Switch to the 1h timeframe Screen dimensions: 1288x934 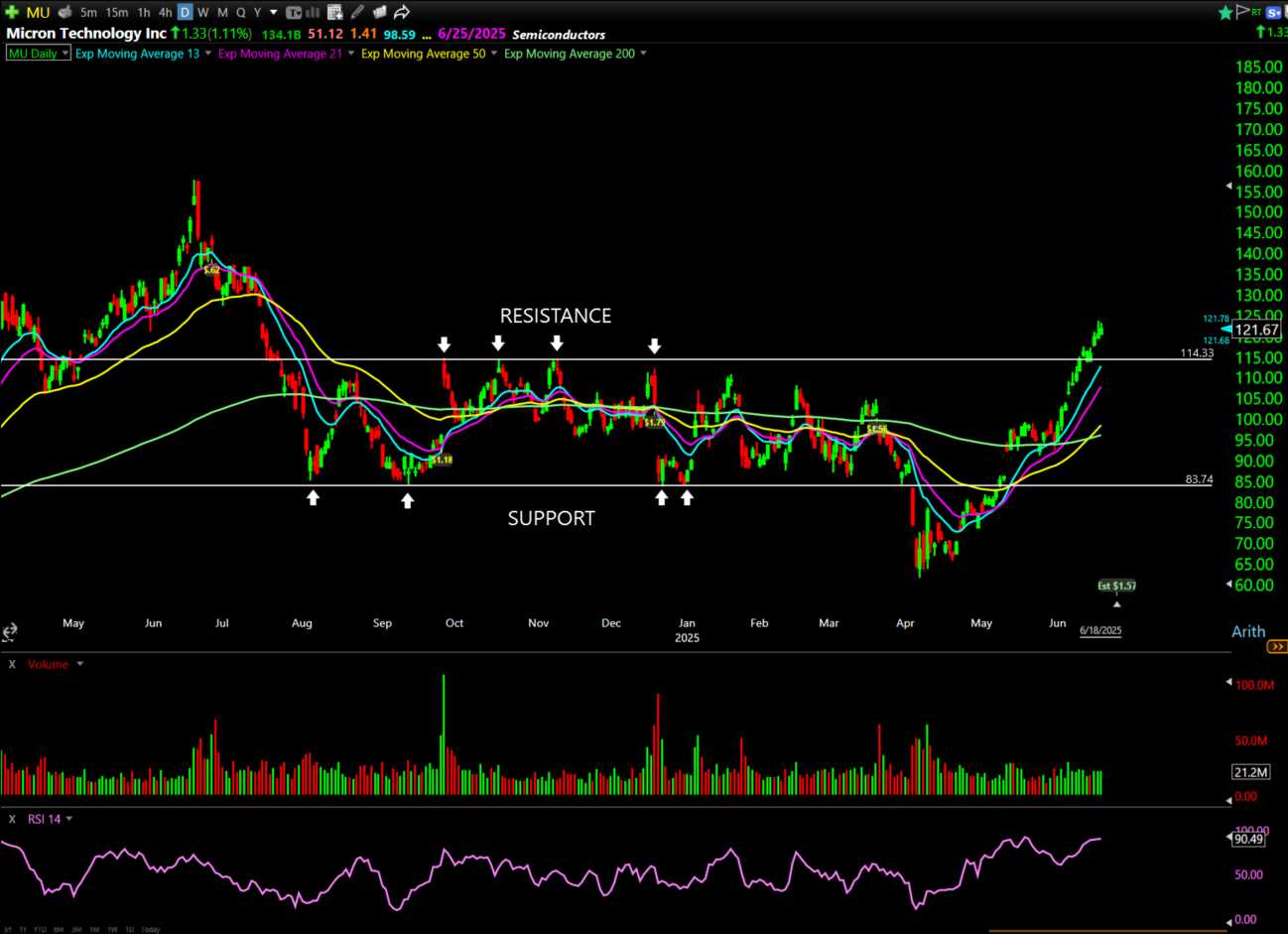(144, 12)
